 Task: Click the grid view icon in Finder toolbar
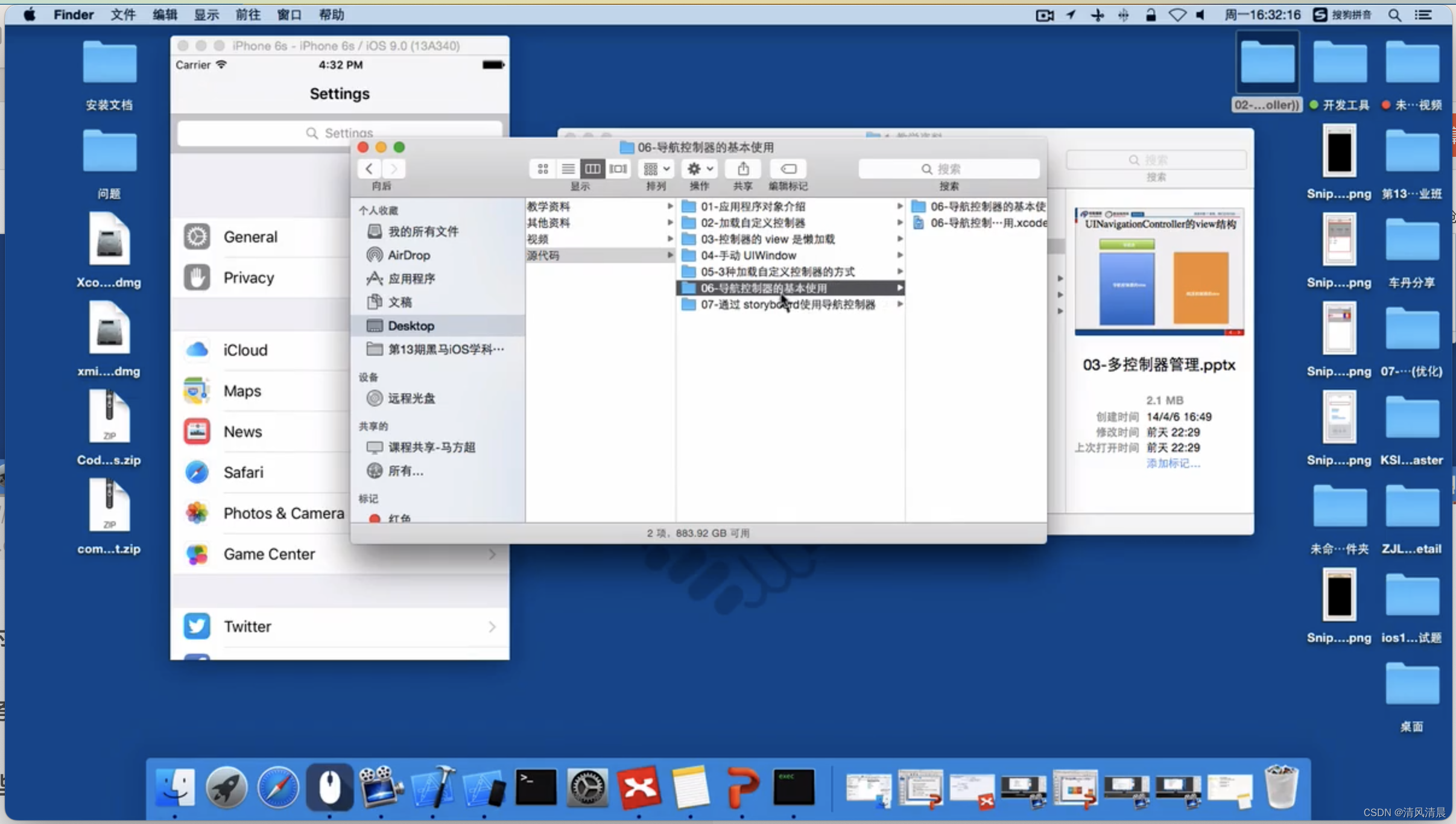[x=543, y=168]
